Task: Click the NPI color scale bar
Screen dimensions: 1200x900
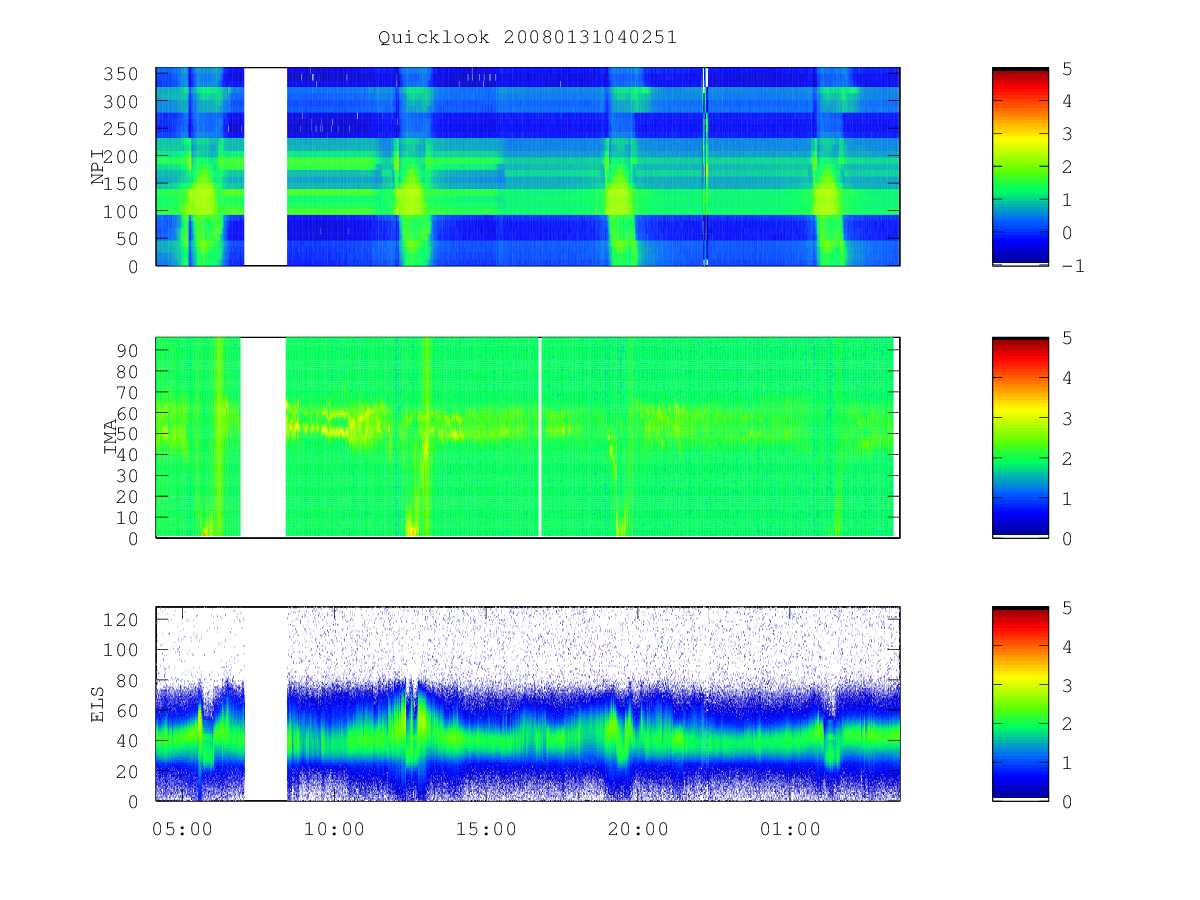Action: pos(1020,167)
